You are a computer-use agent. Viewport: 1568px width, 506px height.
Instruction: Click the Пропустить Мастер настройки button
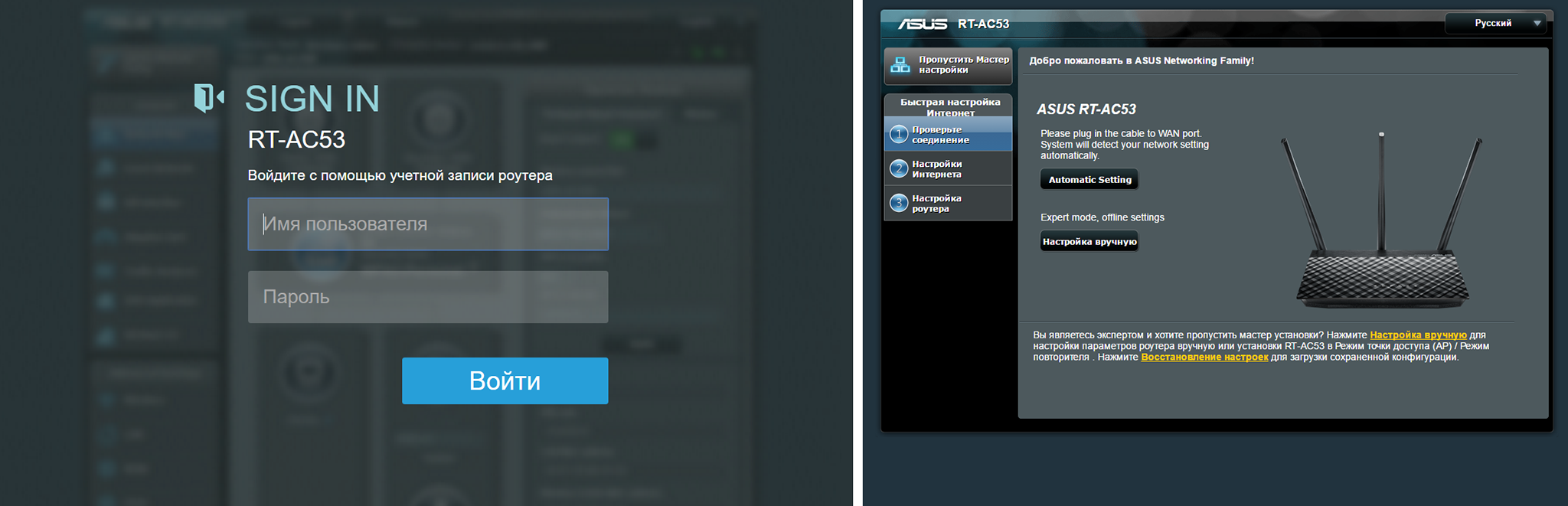tap(948, 65)
